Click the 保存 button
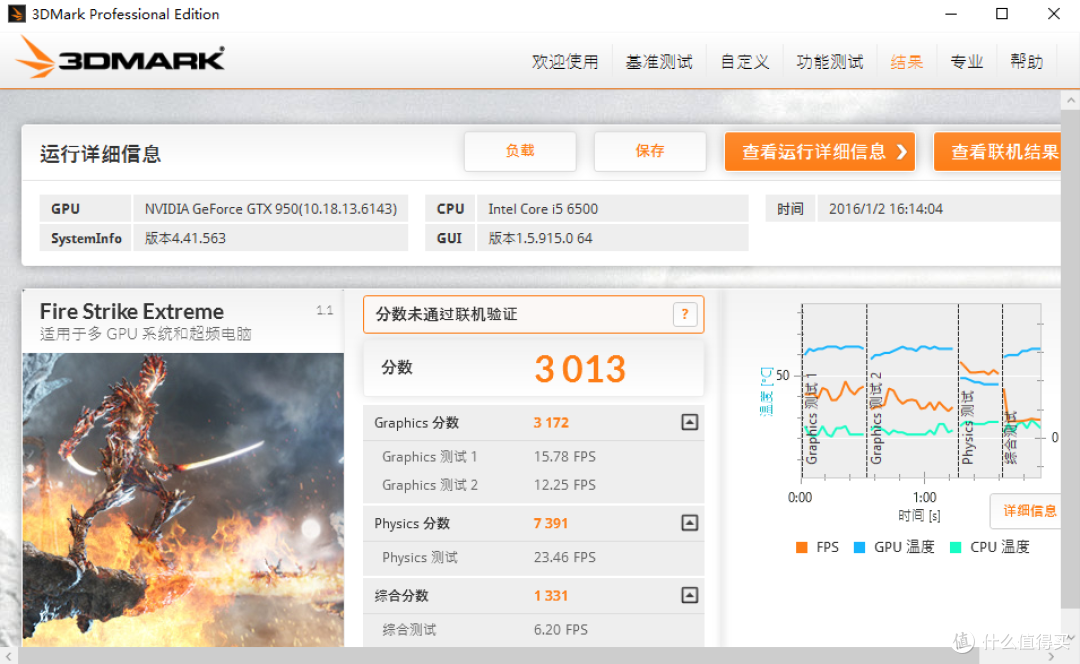 [650, 151]
